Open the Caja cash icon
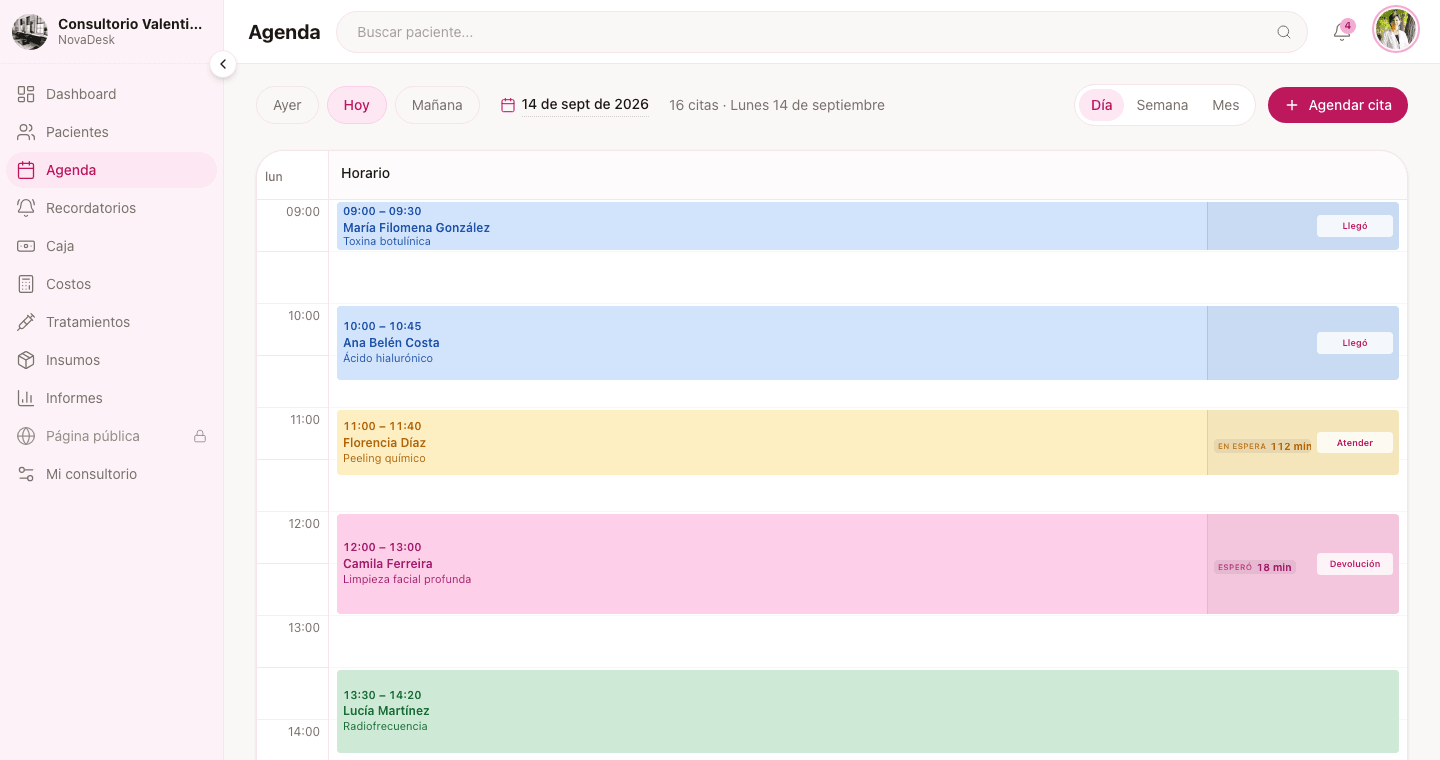 tap(26, 246)
